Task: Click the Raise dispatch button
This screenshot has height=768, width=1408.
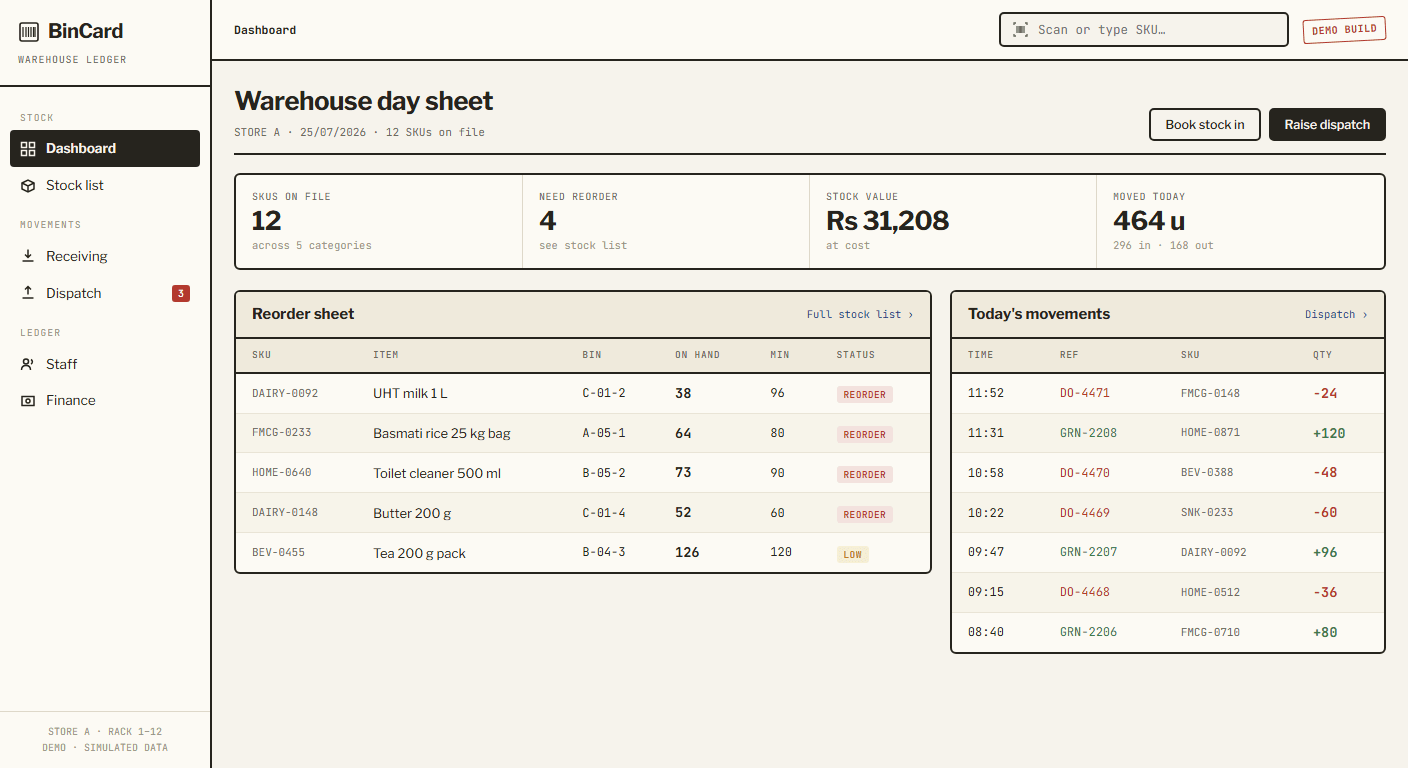Action: [1327, 125]
